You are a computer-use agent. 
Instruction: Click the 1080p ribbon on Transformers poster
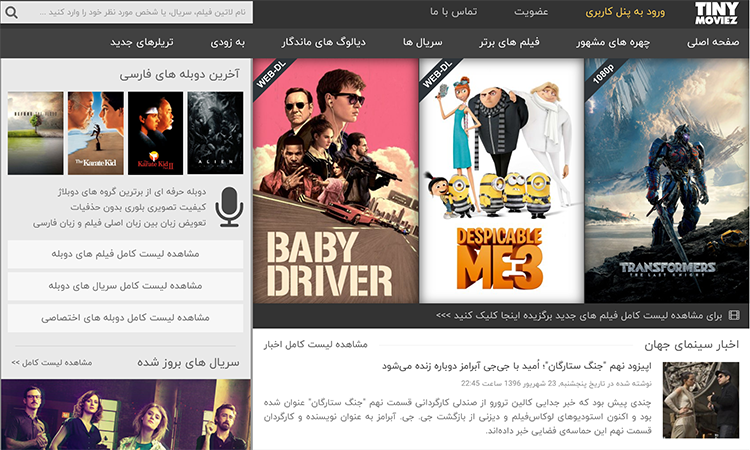605,74
